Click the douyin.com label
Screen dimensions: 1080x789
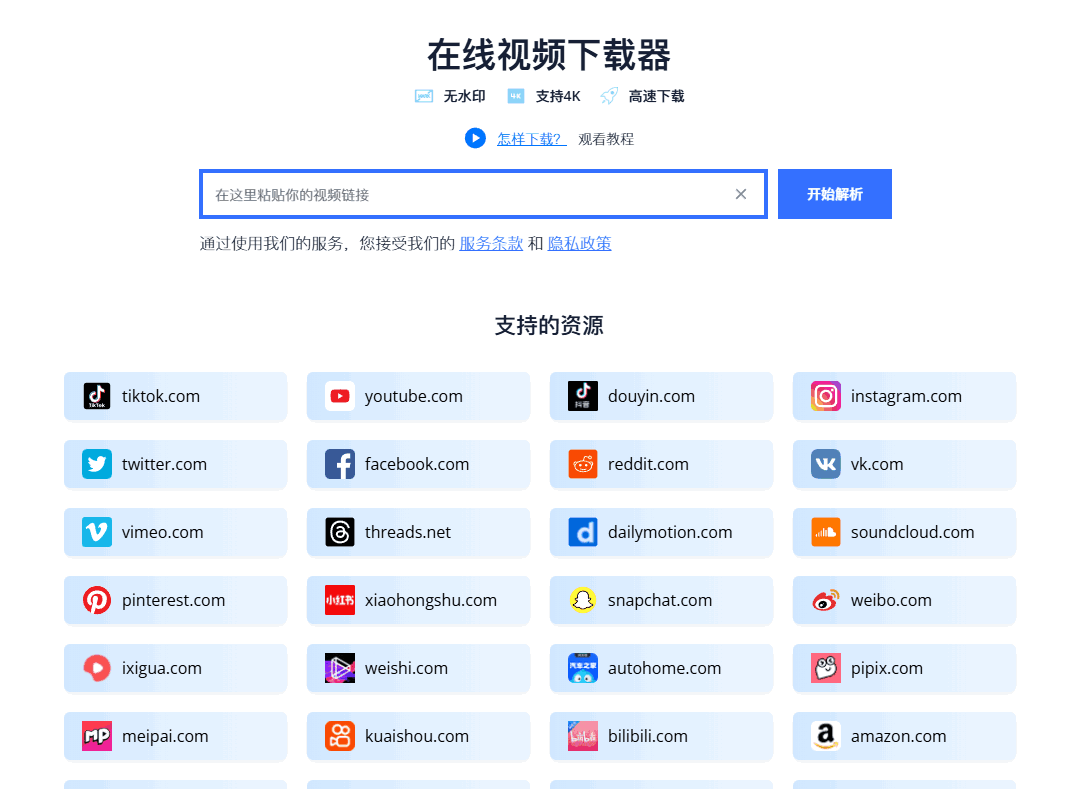[x=652, y=397]
